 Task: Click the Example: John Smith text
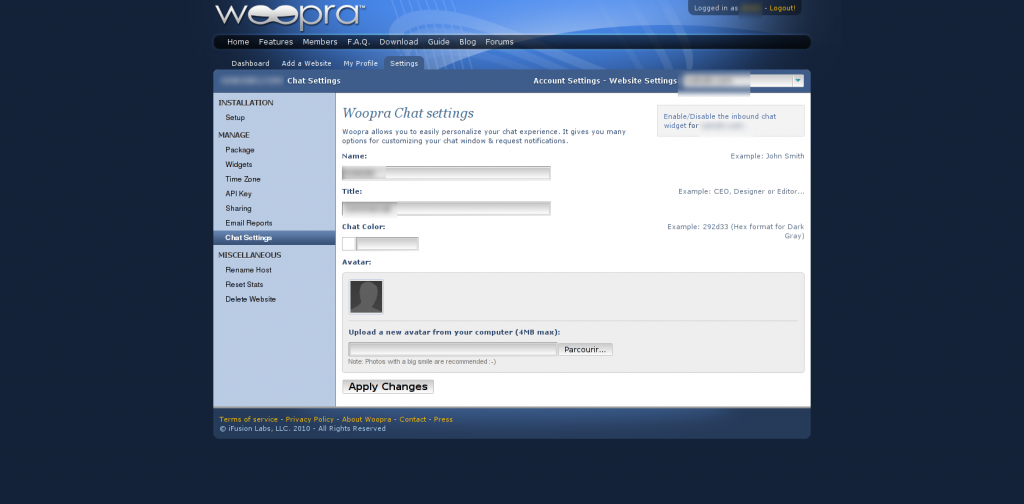pos(767,156)
